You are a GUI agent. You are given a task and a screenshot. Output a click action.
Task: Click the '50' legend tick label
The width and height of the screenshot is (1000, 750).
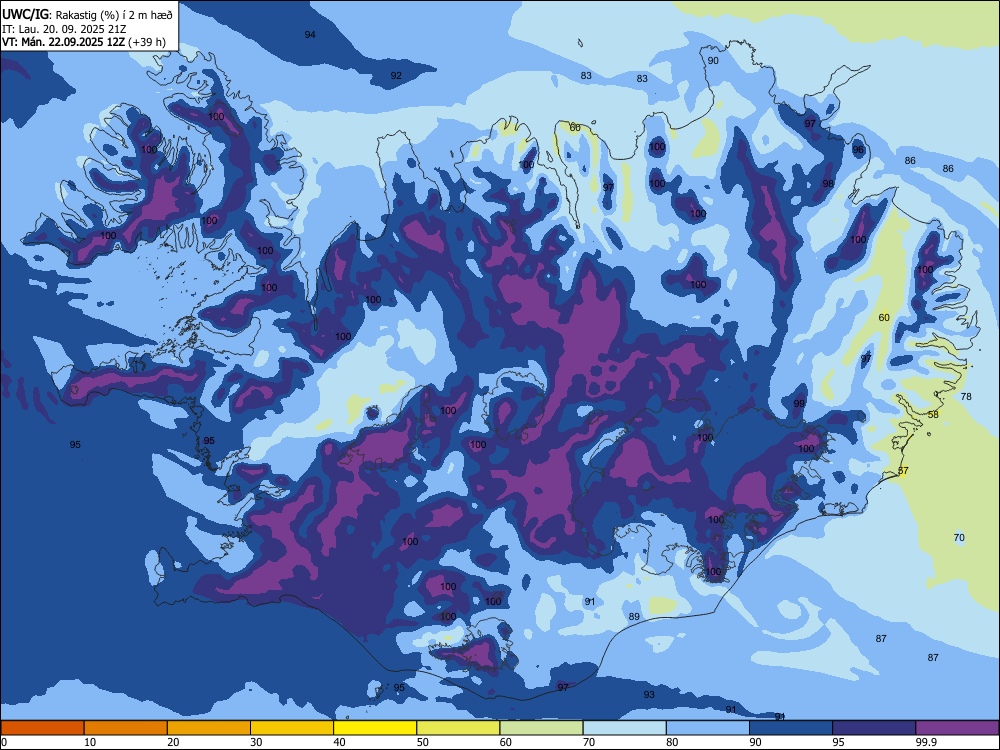tap(423, 742)
